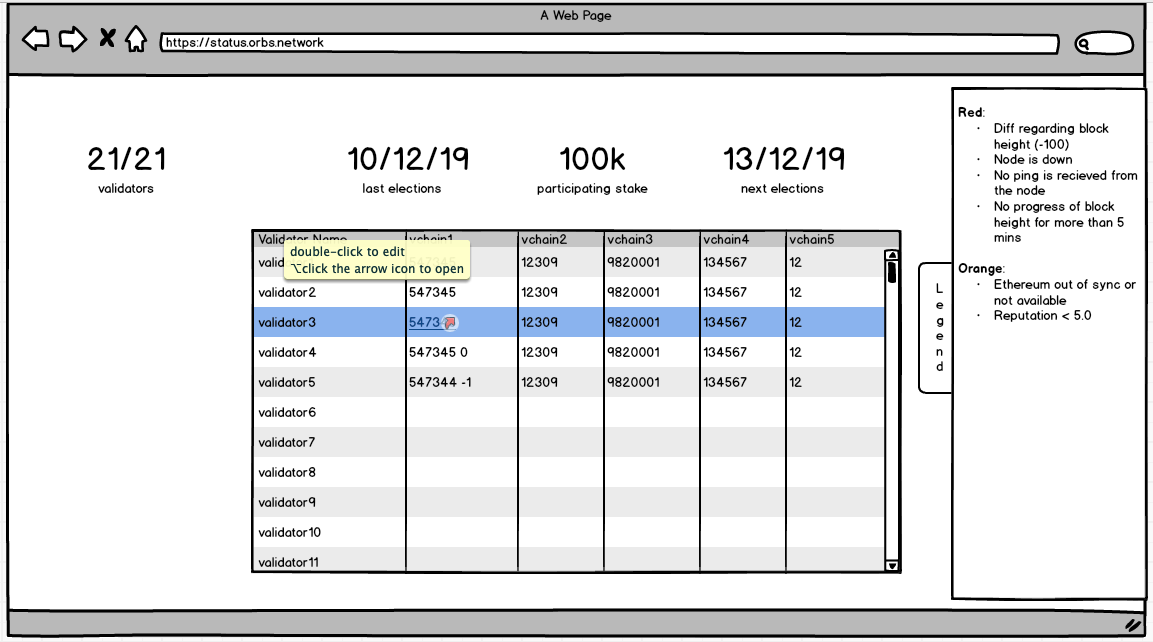The width and height of the screenshot is (1153, 642).
Task: Click the table scrollbar thumb
Action: pos(892,272)
